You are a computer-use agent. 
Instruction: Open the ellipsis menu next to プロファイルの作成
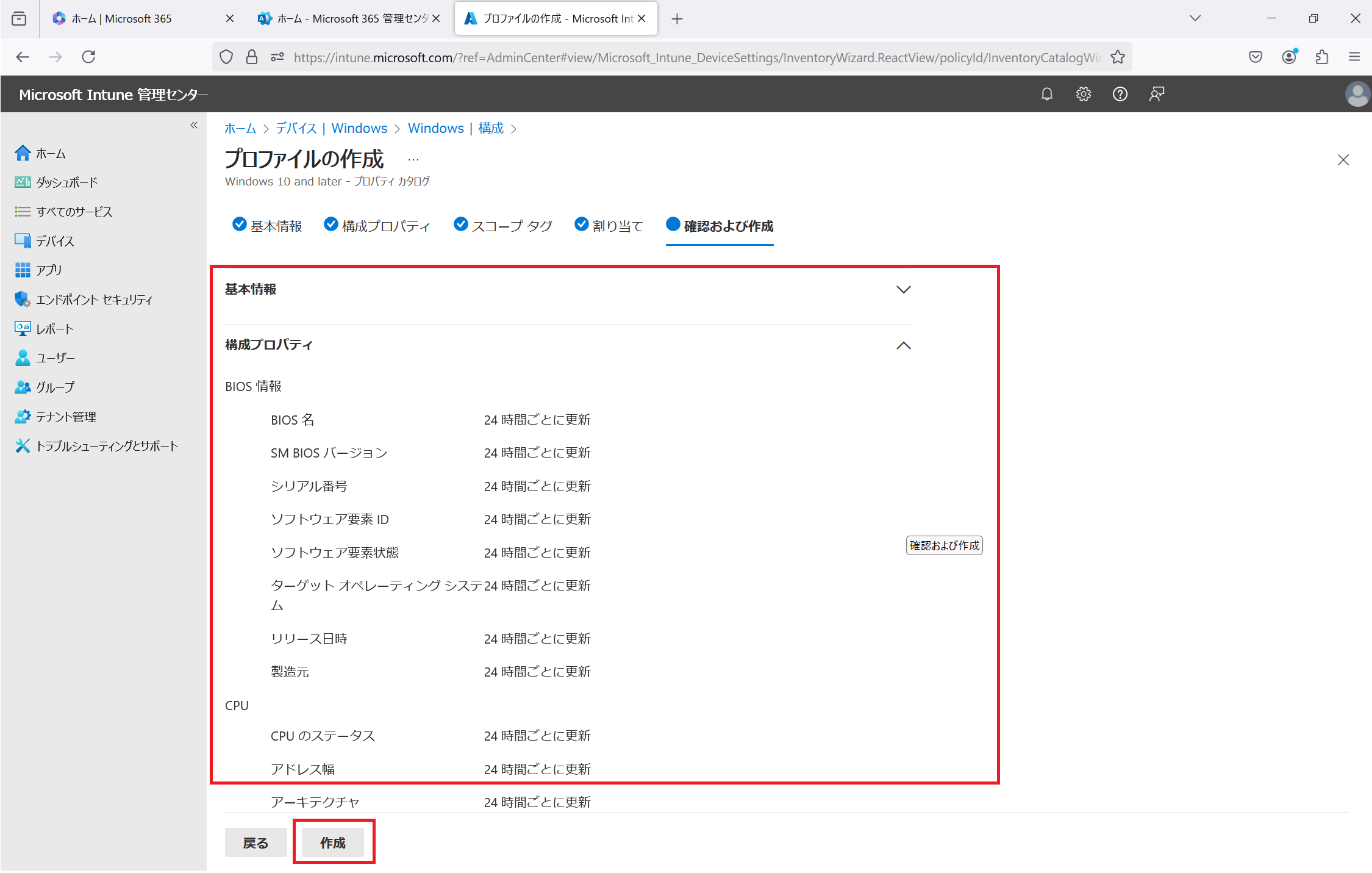point(413,160)
